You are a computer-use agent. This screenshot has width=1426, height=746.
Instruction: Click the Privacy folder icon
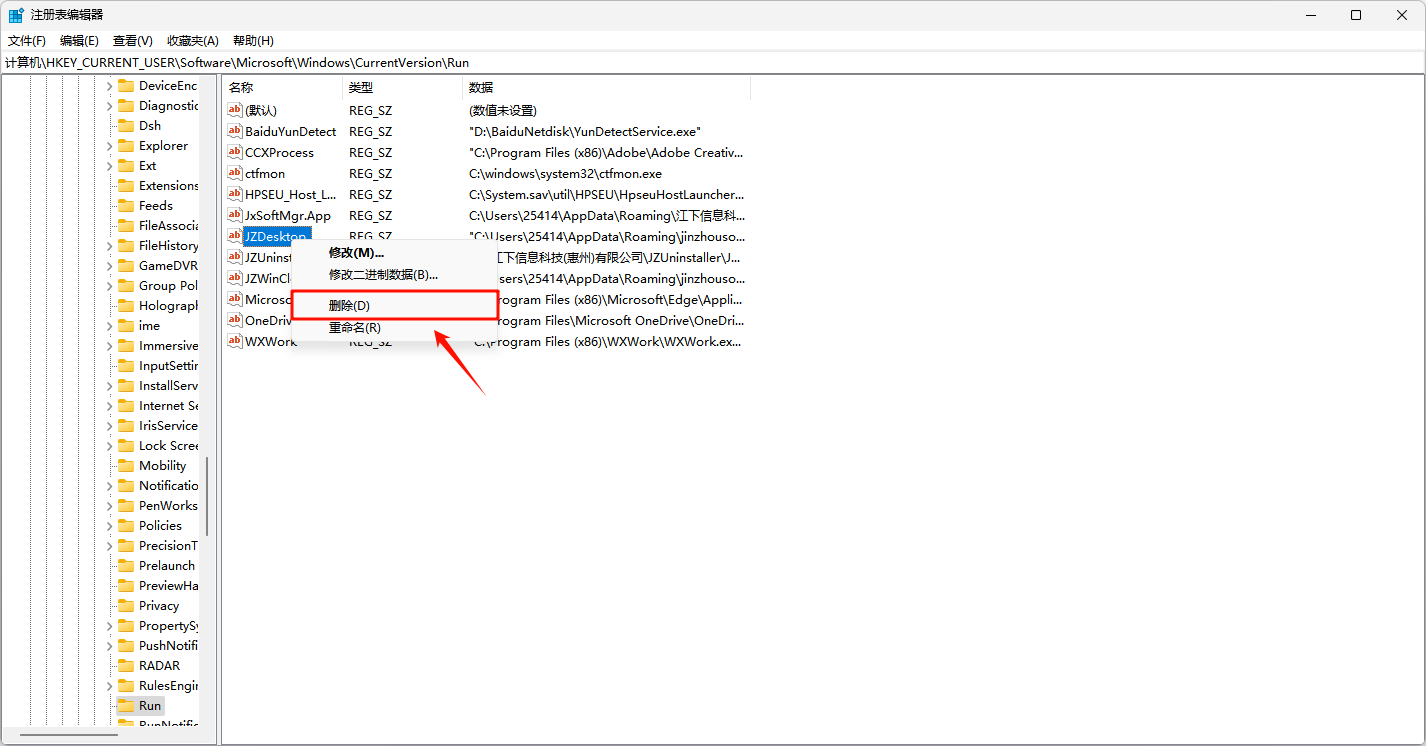[126, 605]
